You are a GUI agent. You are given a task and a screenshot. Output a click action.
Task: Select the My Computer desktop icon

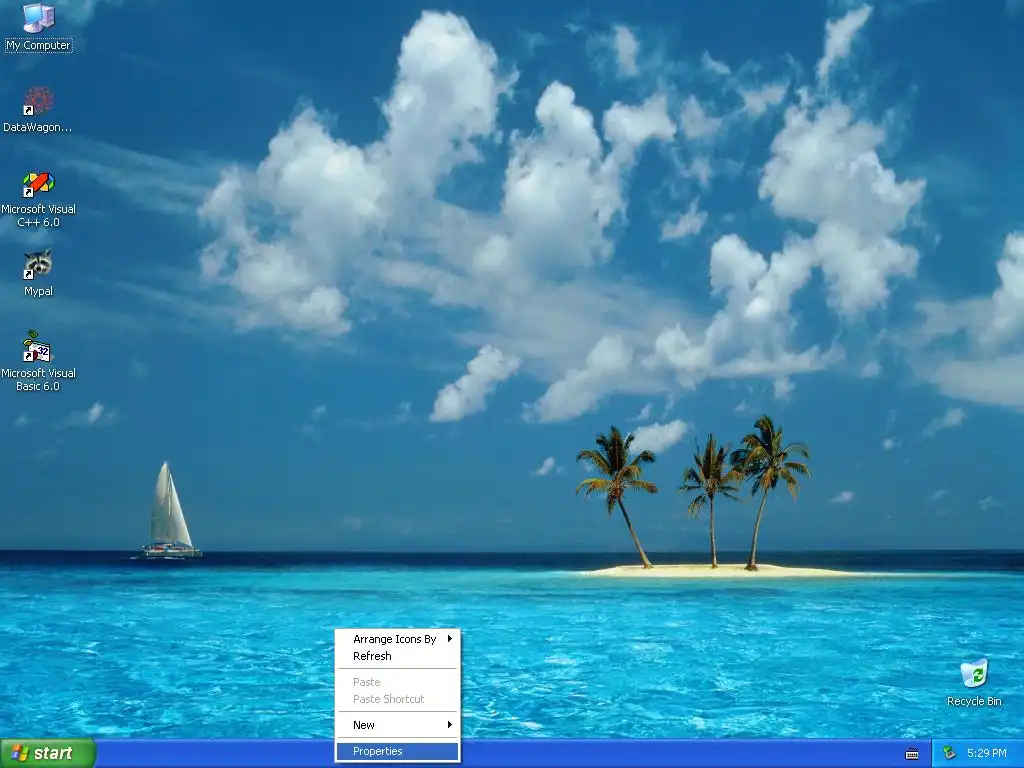[x=39, y=18]
